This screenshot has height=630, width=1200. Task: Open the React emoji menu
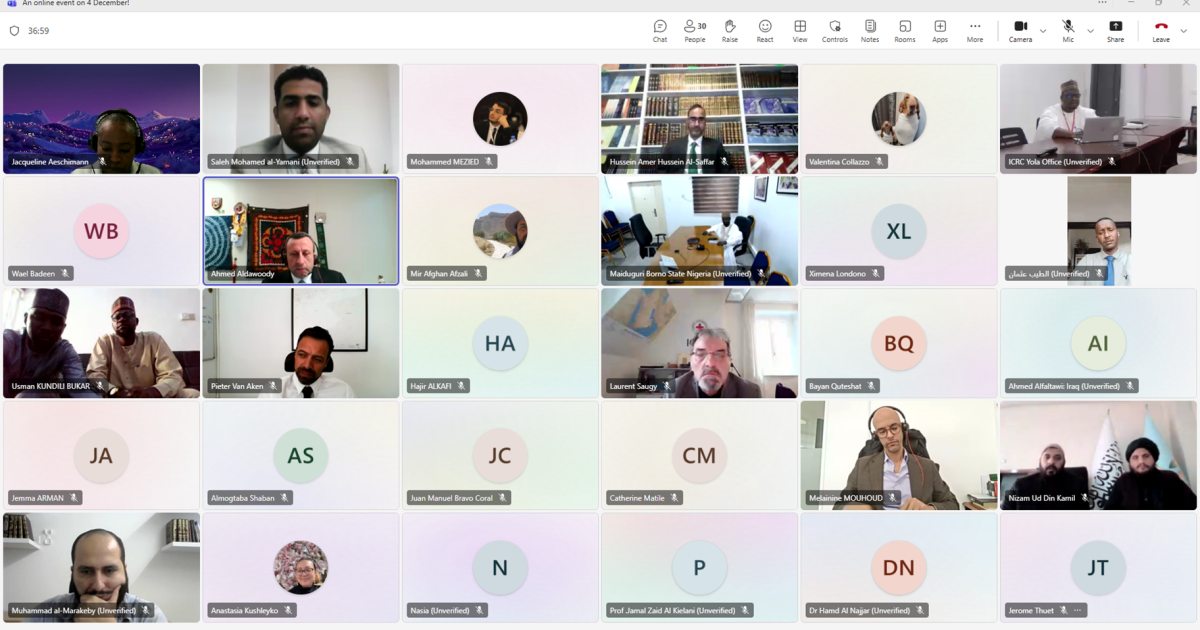[x=765, y=31]
